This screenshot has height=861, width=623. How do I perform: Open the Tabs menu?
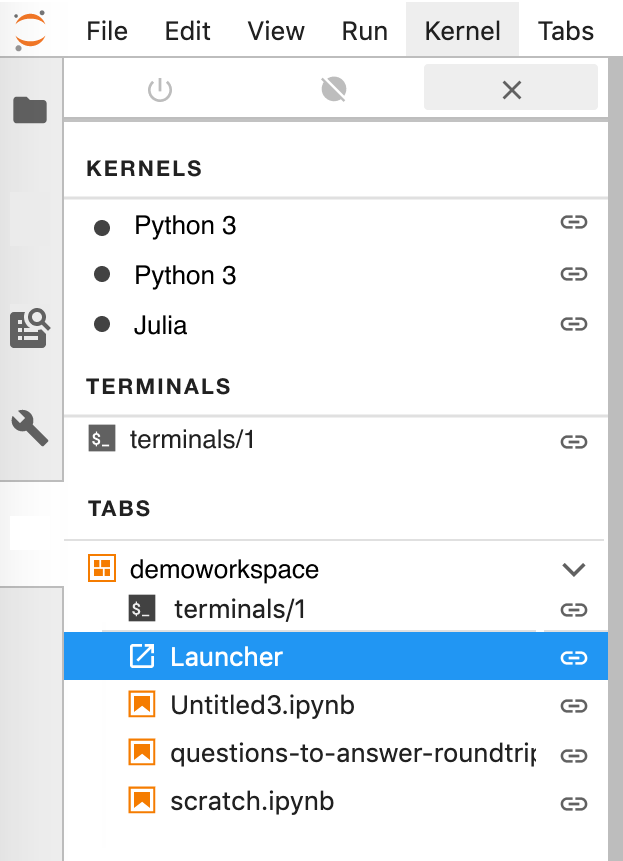coord(565,30)
